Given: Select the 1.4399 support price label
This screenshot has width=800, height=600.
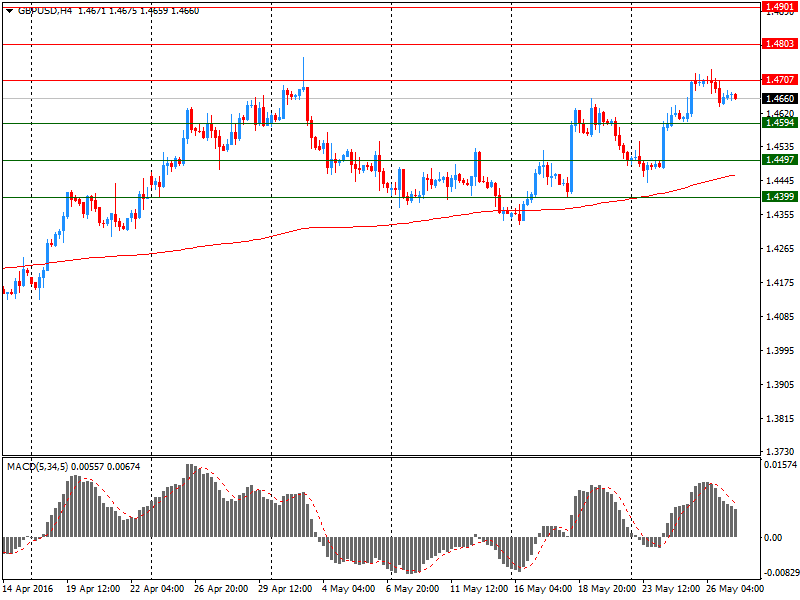Looking at the screenshot, I should pos(780,196).
